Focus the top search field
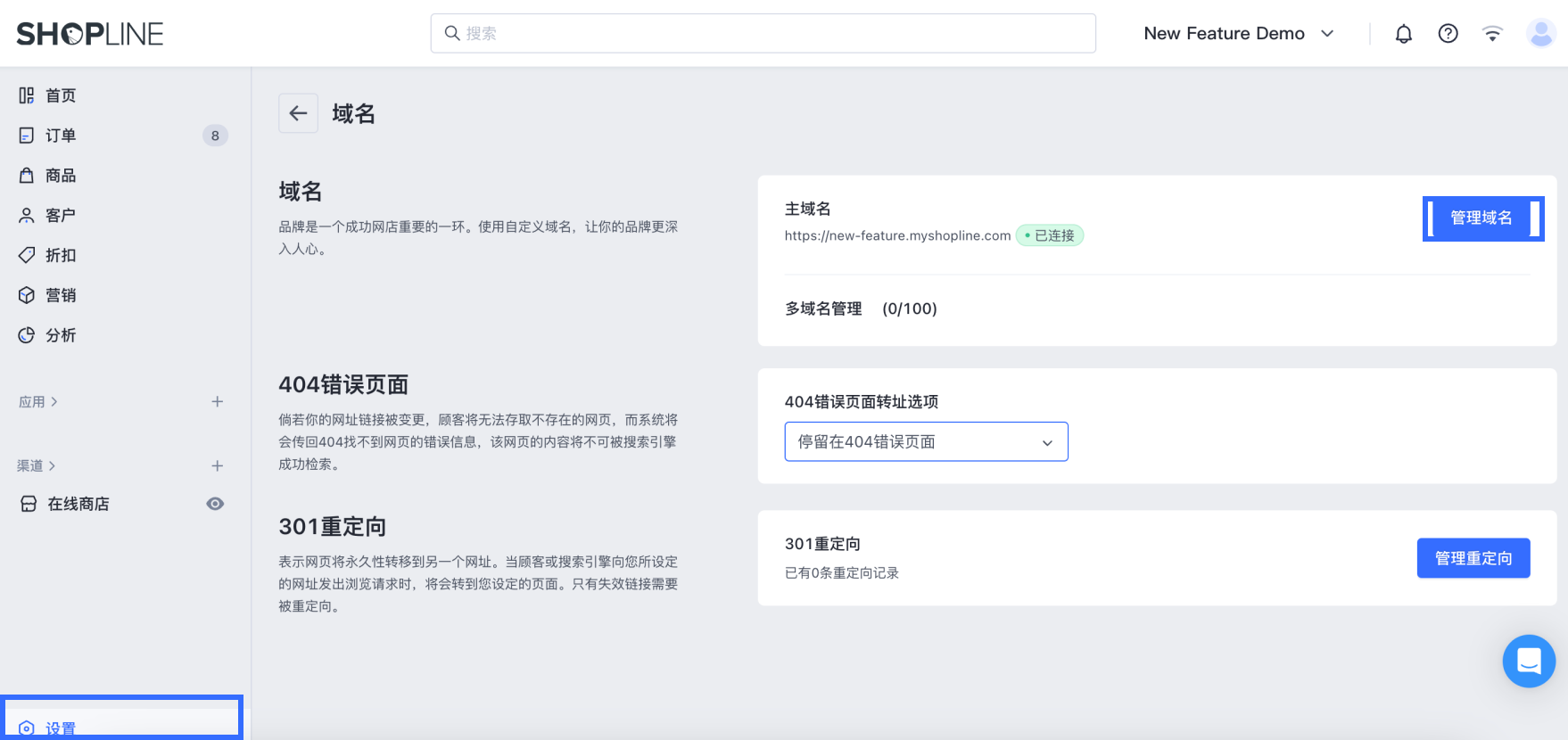This screenshot has width=1568, height=740. pos(763,34)
